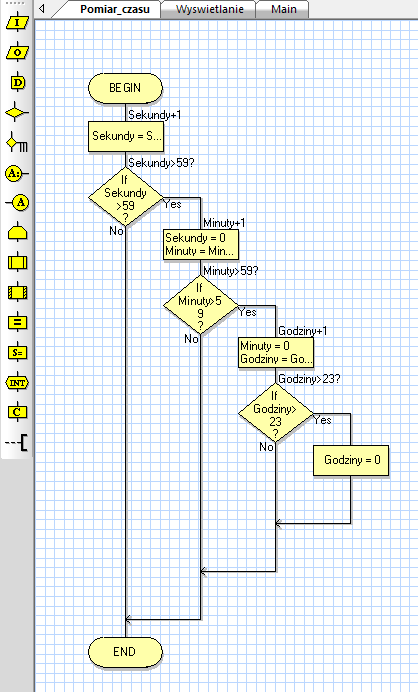This screenshot has width=418, height=692.
Task: Select the Godziny = 0 calculation block
Action: tap(351, 460)
